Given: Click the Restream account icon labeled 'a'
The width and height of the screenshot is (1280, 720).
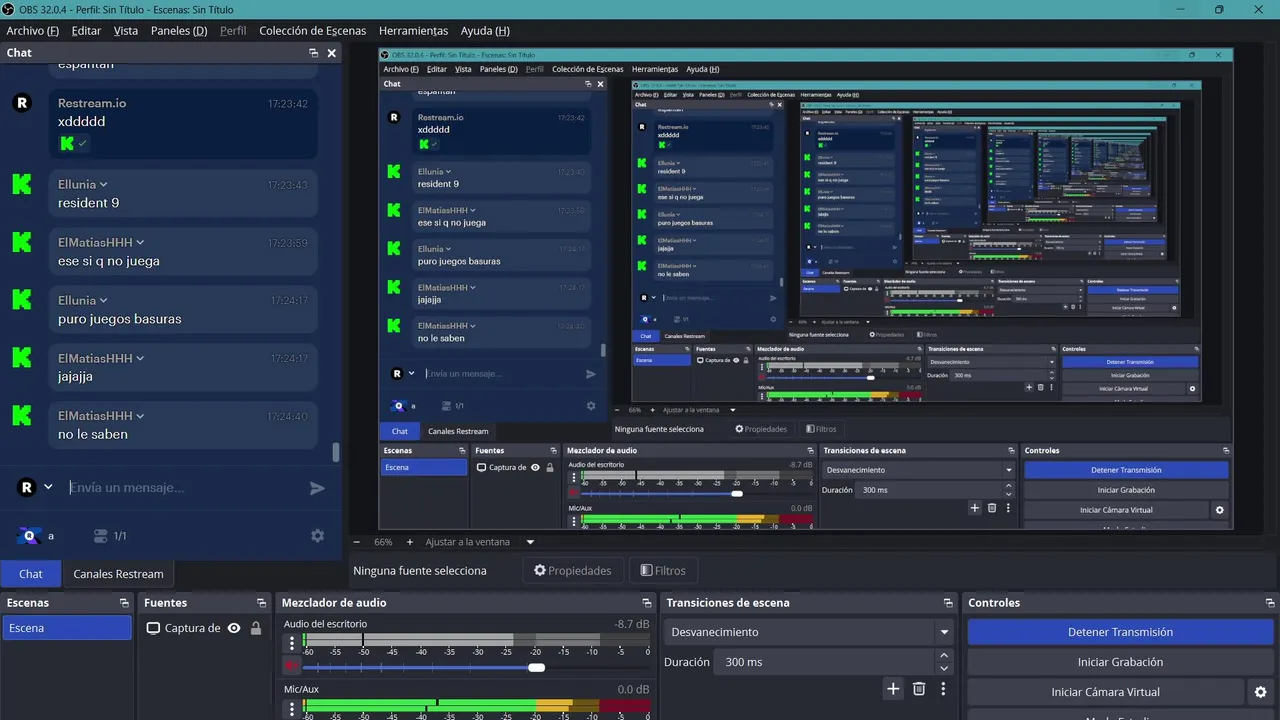Looking at the screenshot, I should tap(29, 536).
